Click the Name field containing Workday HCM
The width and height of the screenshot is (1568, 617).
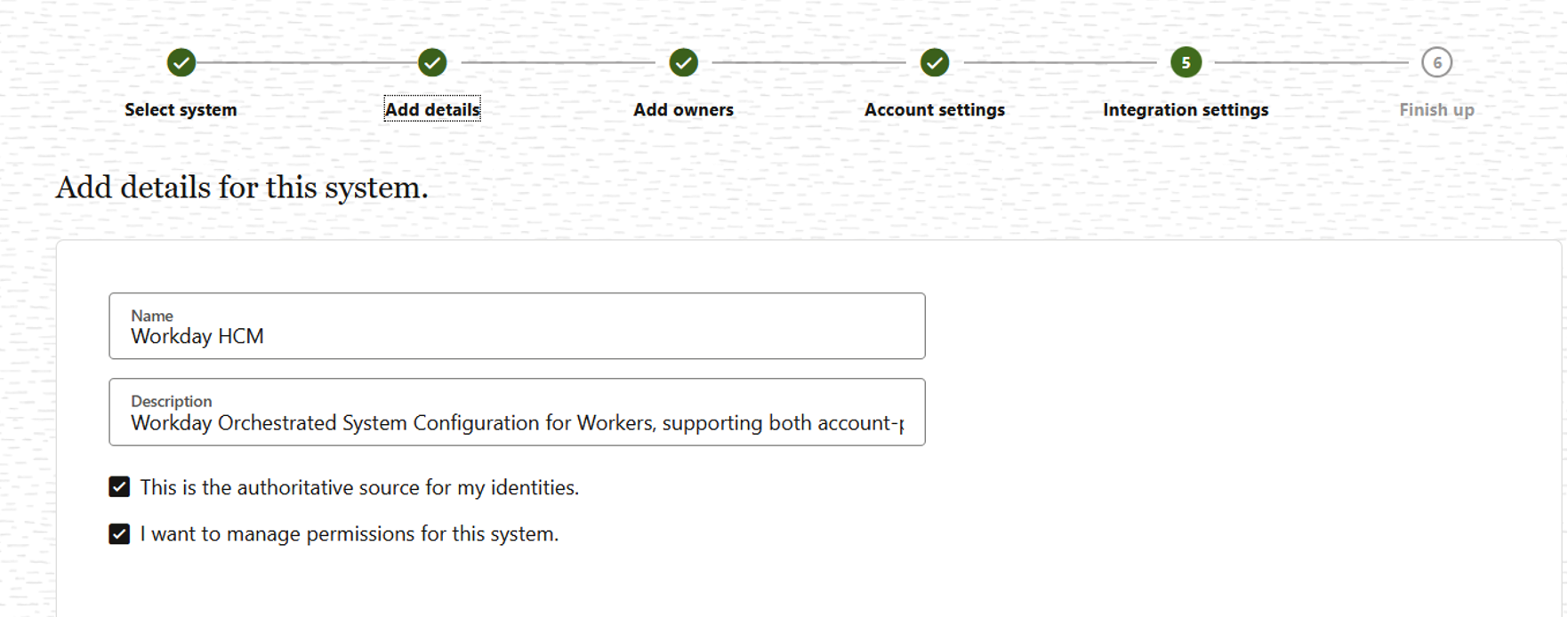pos(516,326)
